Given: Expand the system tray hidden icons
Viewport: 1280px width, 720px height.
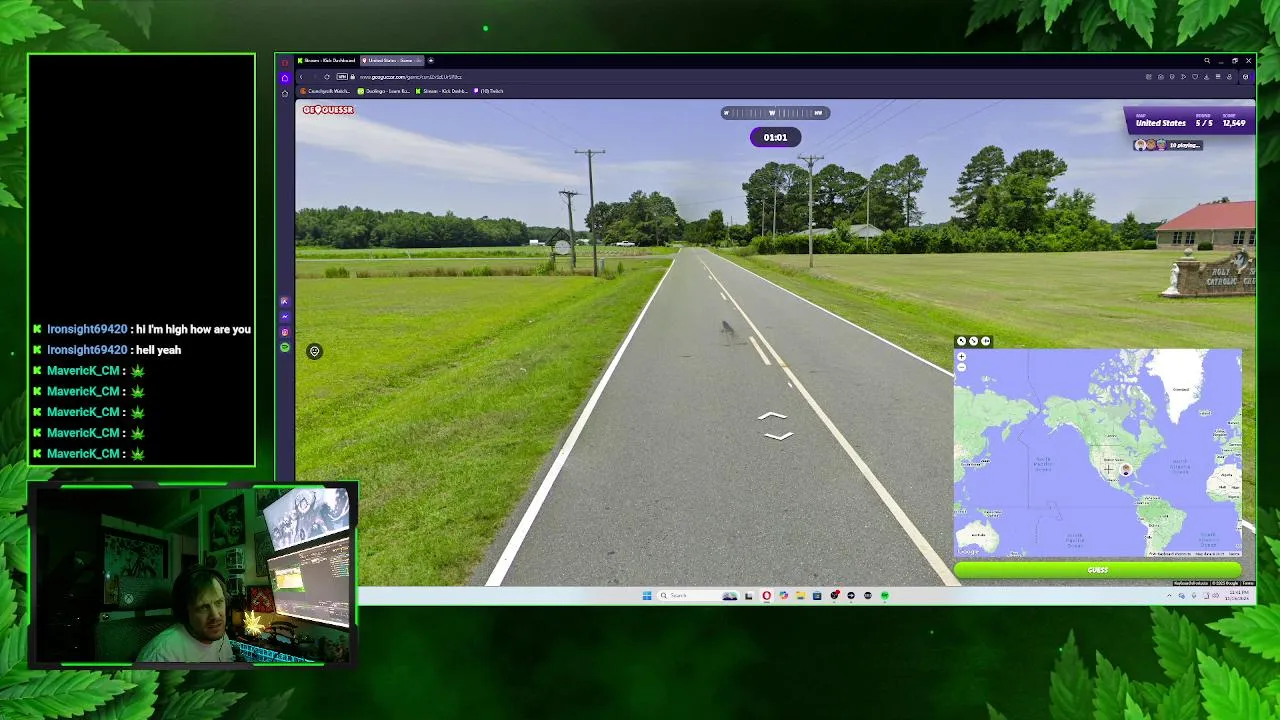Looking at the screenshot, I should tap(1169, 595).
